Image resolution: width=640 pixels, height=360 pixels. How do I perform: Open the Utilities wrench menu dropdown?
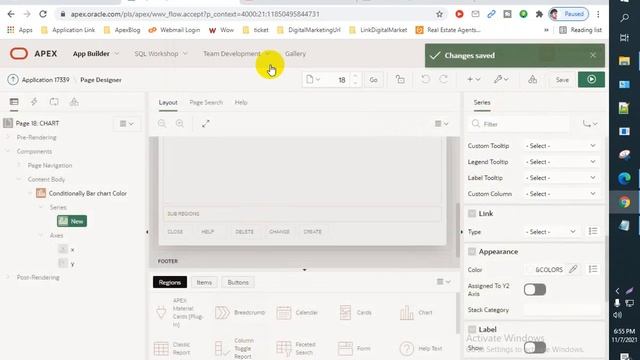pyautogui.click(x=501, y=80)
